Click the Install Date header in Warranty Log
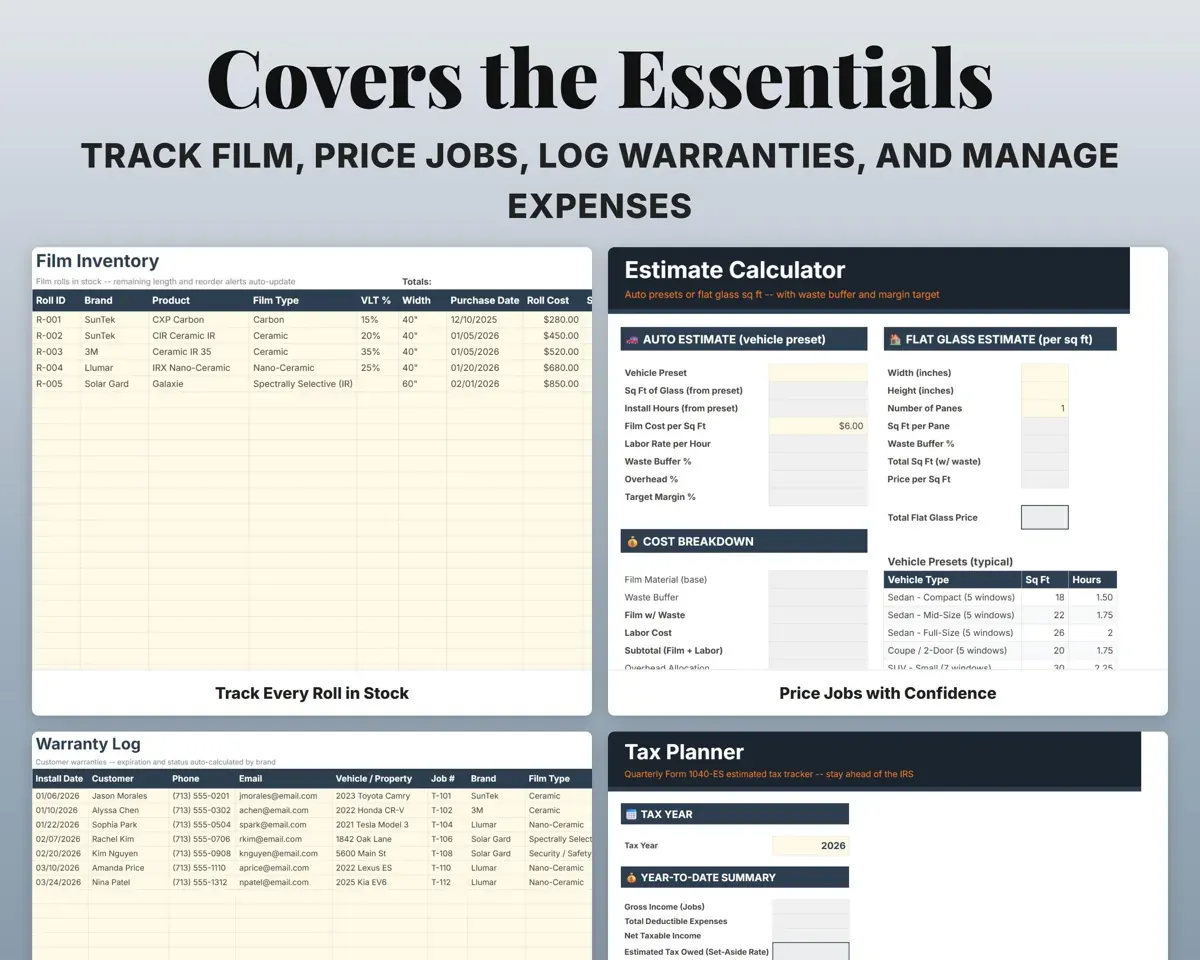 tap(60, 778)
